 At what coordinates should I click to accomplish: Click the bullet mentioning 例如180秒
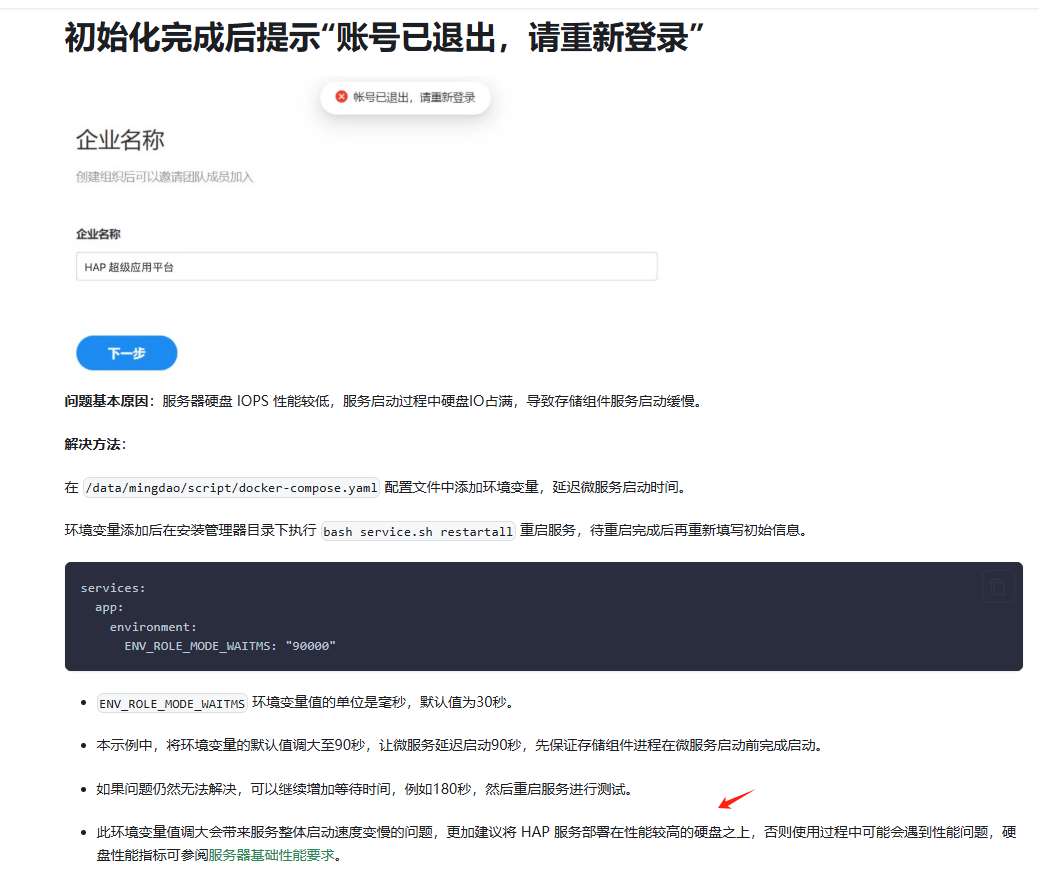[365, 789]
